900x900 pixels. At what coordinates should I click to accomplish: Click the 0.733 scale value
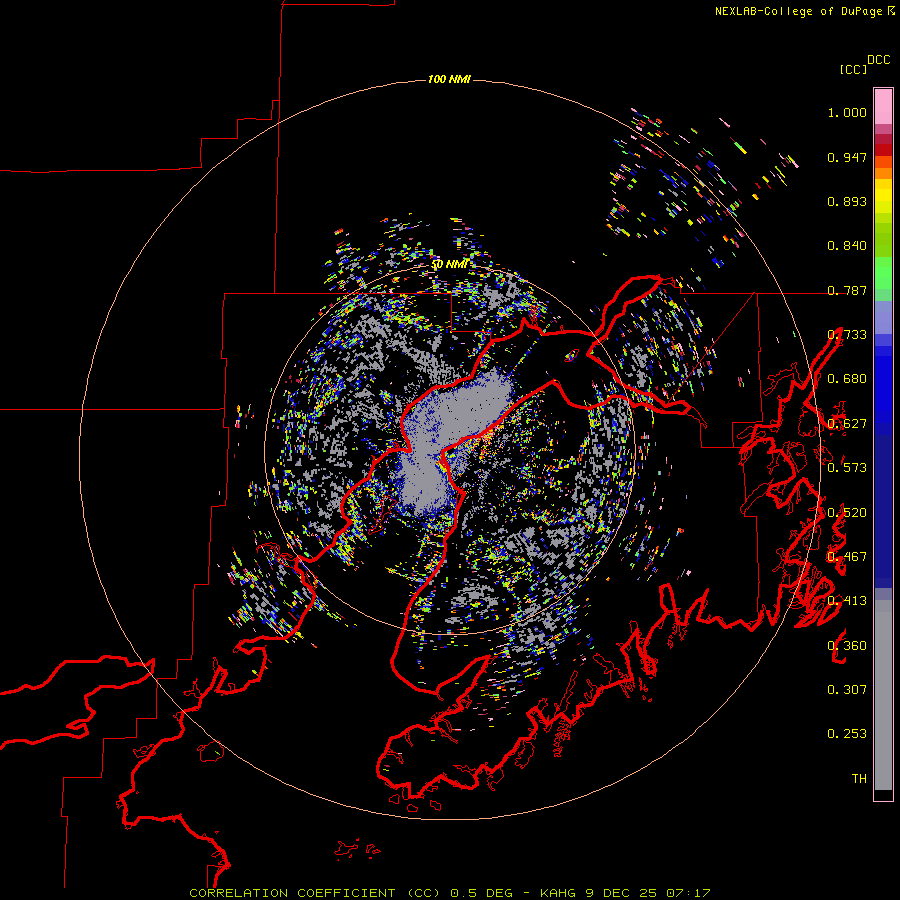pos(847,335)
